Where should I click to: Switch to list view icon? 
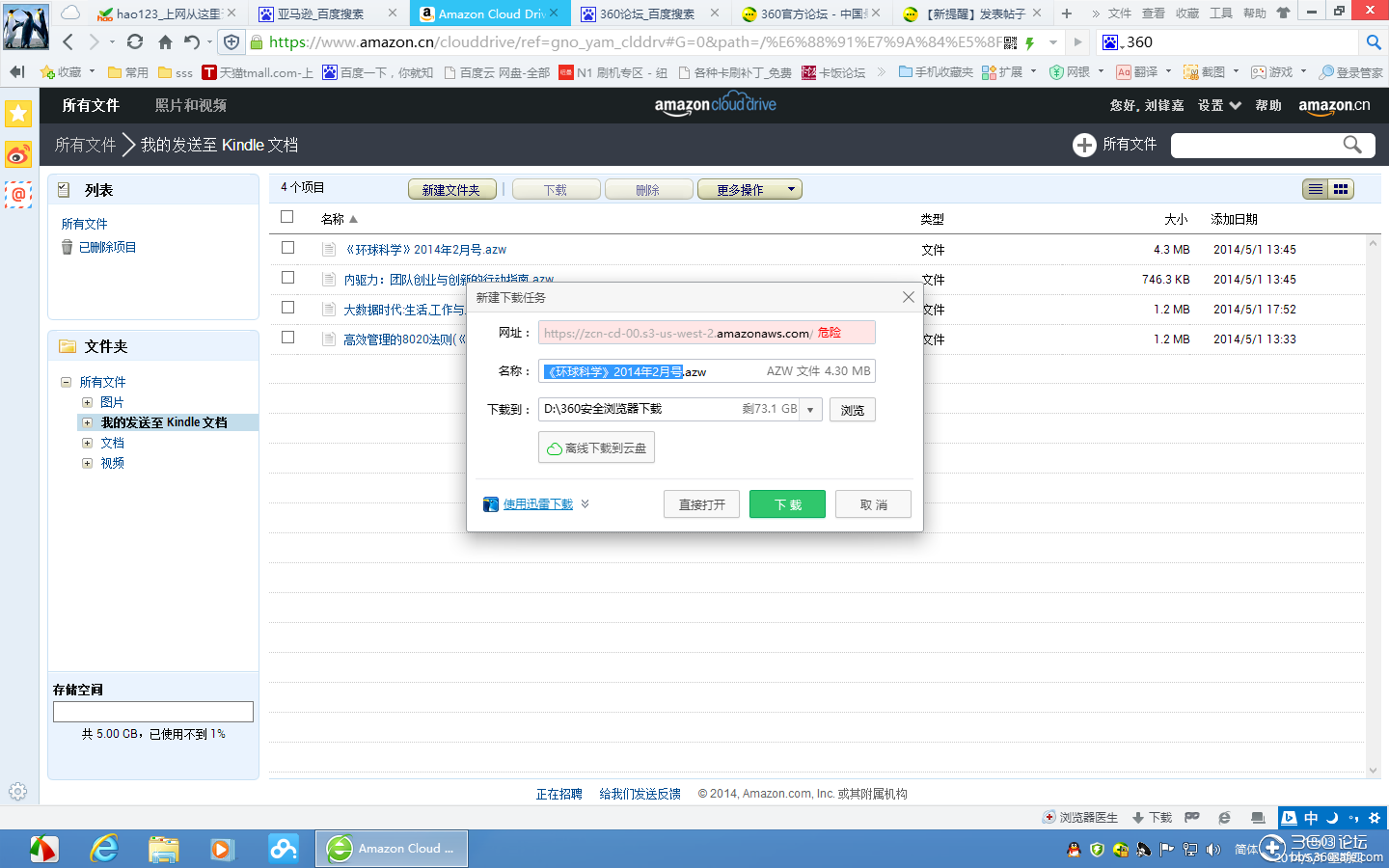tap(1315, 190)
